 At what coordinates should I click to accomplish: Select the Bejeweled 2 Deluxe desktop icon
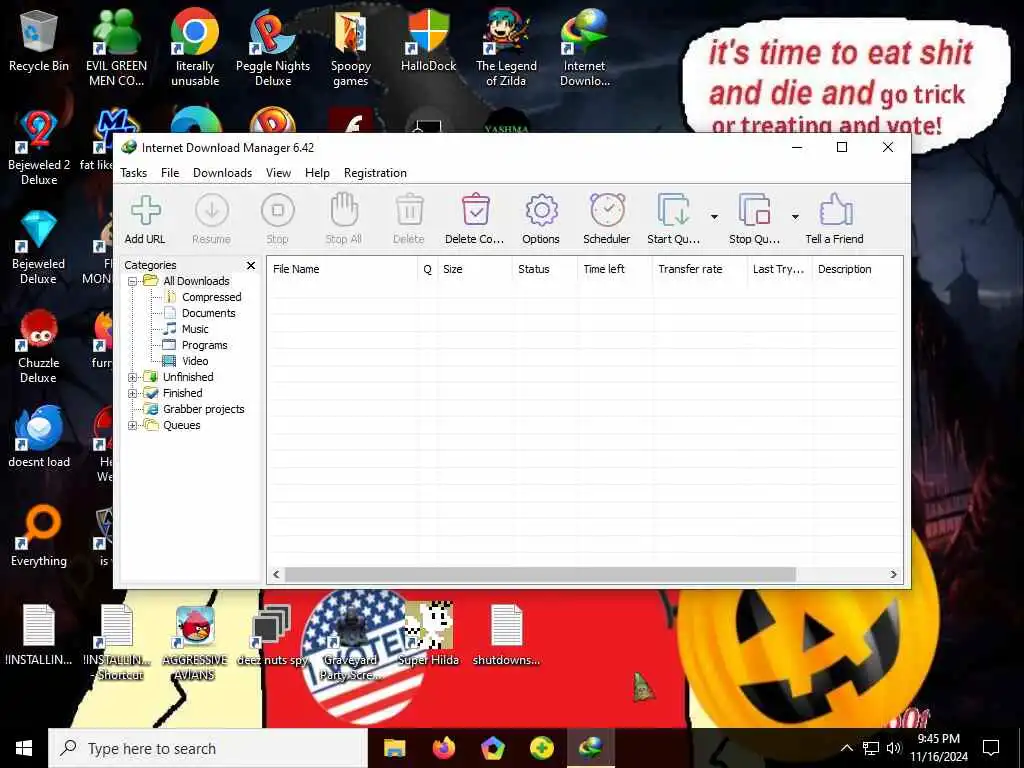[39, 148]
